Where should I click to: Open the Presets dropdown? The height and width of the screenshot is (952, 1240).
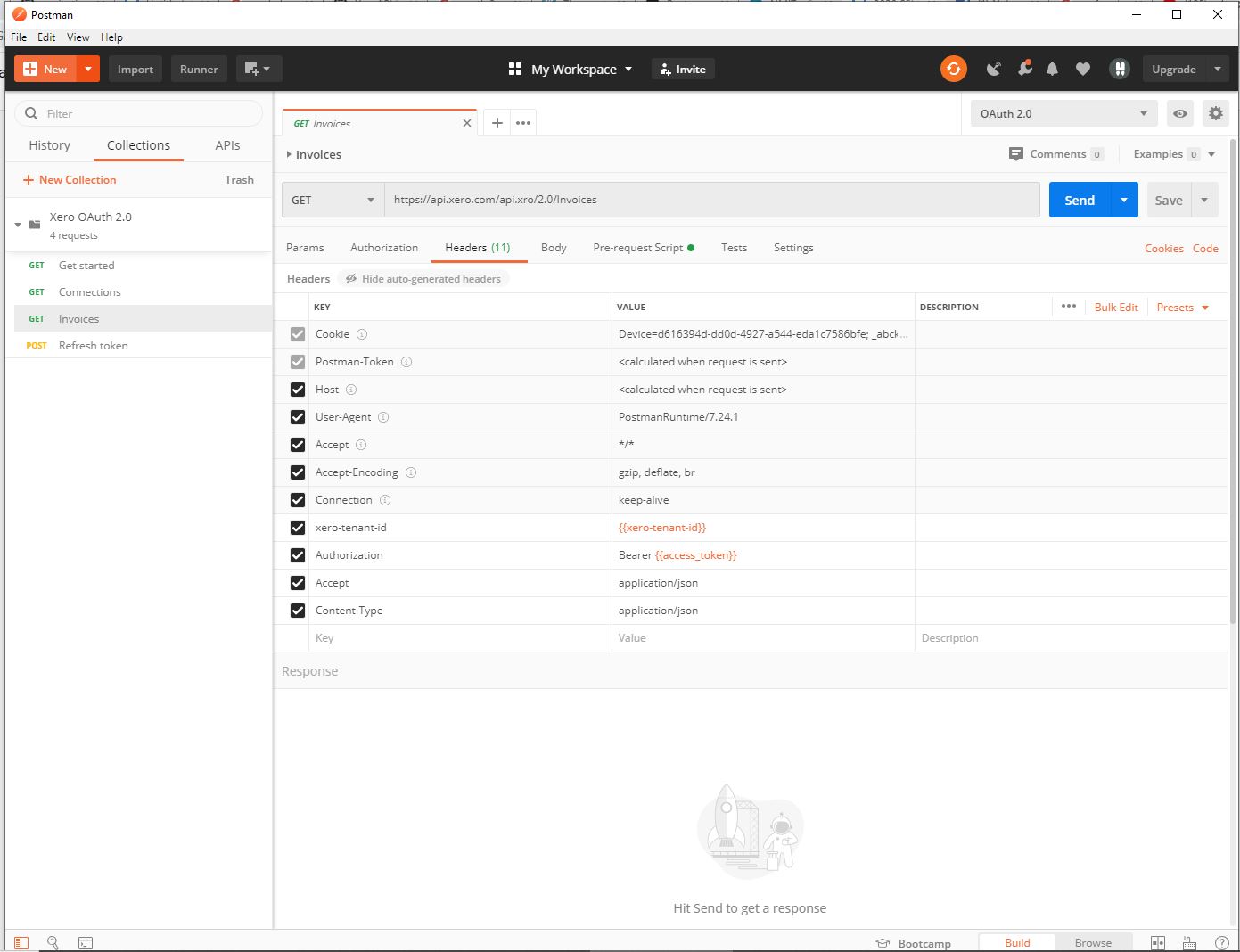tap(1183, 307)
